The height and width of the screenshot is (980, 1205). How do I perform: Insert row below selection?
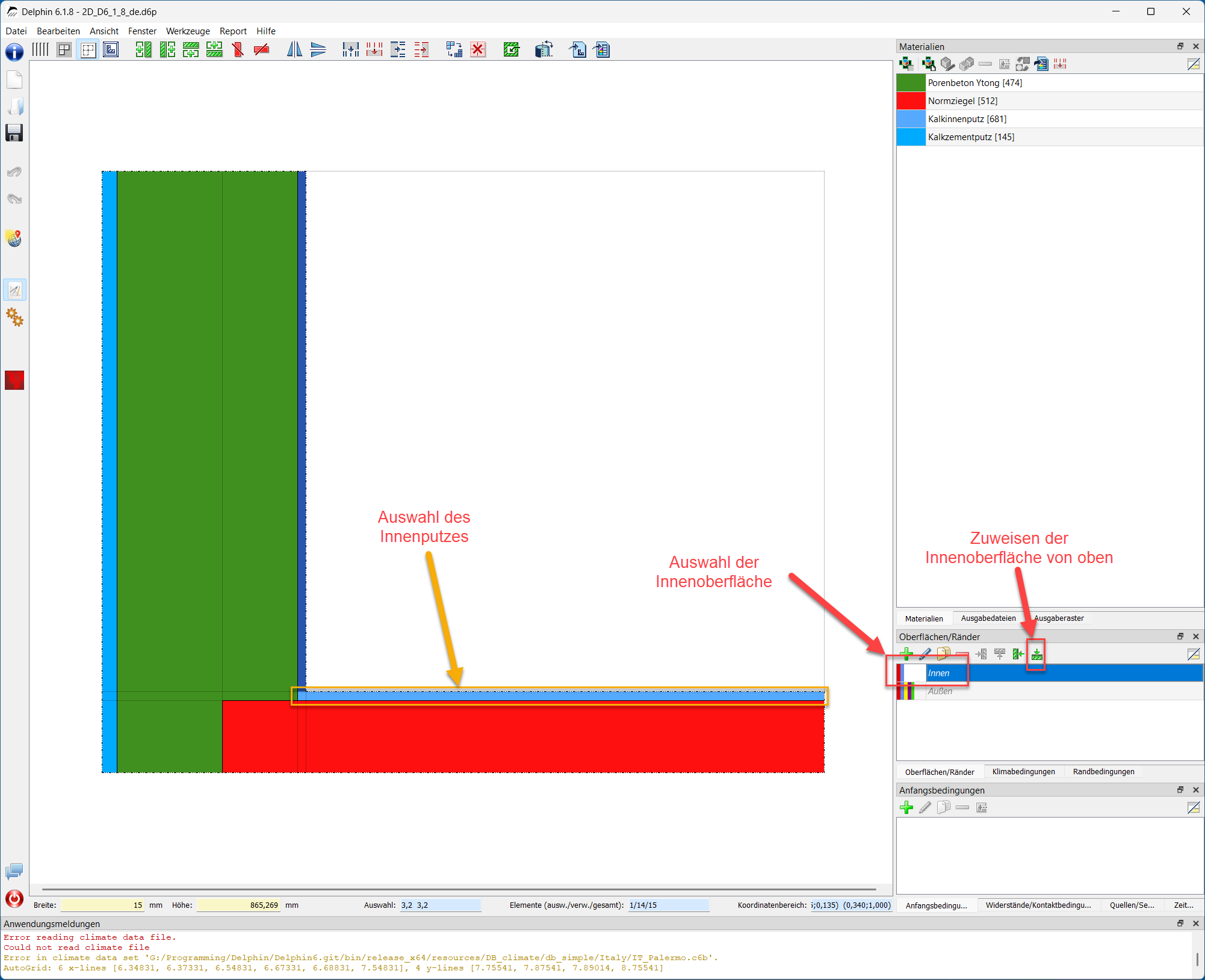click(x=191, y=49)
